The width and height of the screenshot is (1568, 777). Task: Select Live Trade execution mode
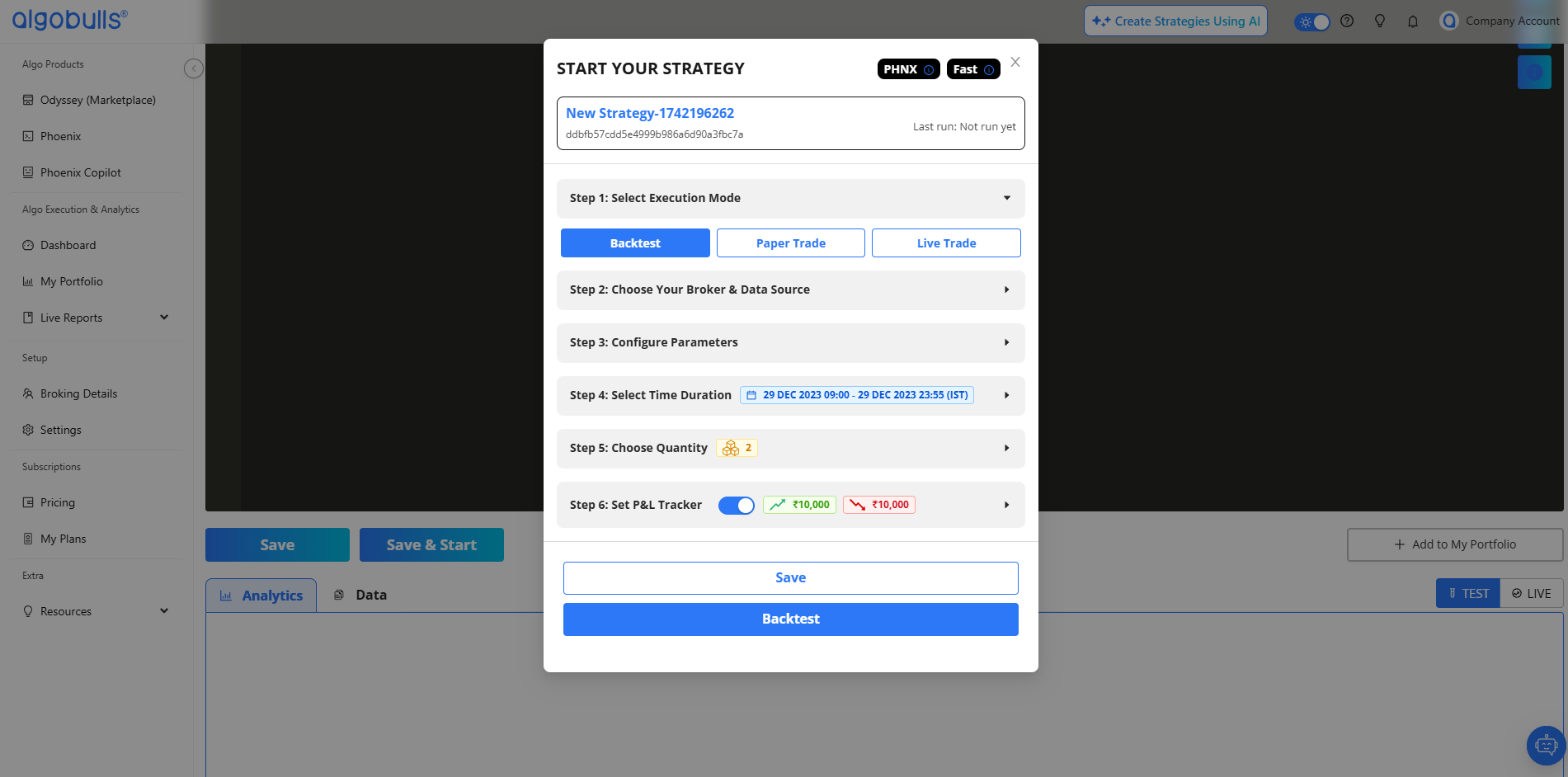click(x=946, y=243)
